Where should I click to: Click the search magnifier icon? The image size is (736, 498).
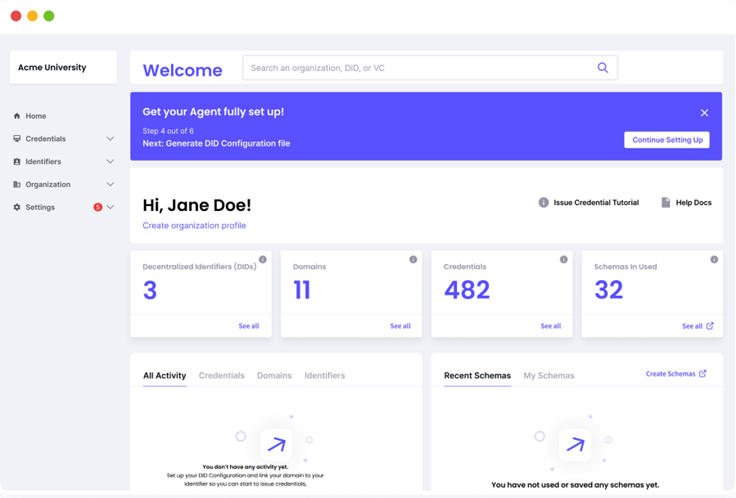click(x=603, y=68)
